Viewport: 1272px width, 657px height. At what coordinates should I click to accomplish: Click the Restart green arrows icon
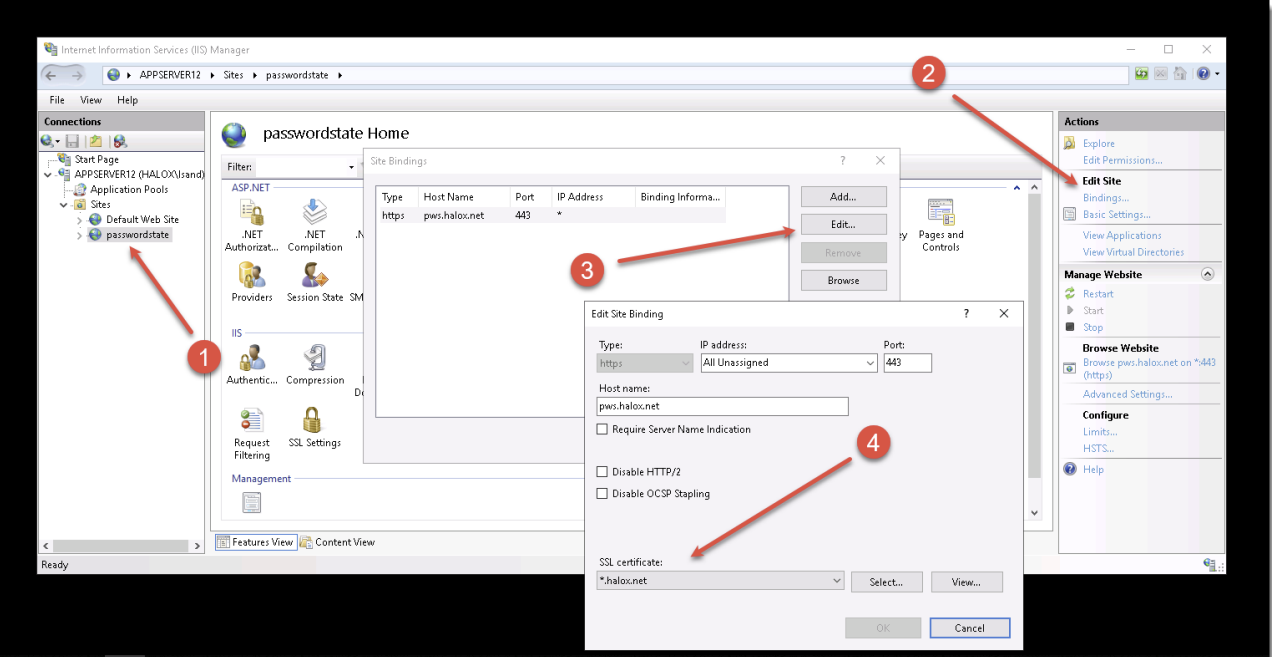coord(1070,294)
